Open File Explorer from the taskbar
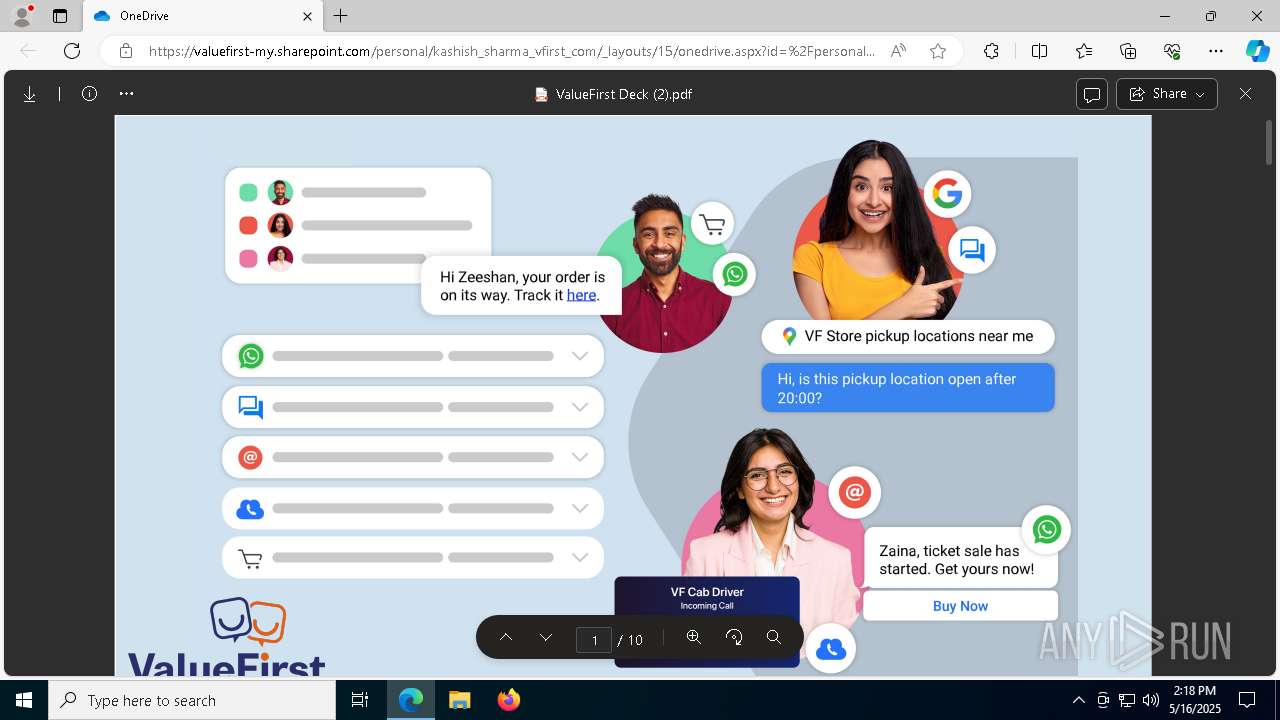 coord(459,700)
